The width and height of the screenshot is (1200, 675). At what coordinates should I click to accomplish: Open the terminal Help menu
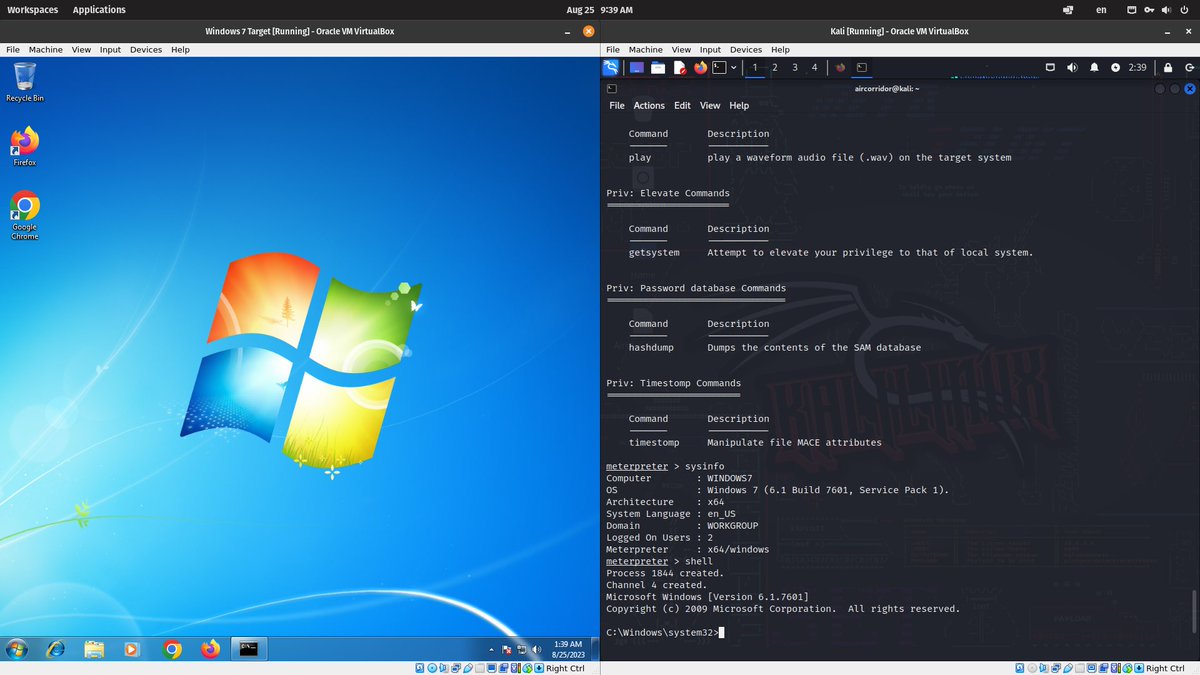(x=739, y=105)
